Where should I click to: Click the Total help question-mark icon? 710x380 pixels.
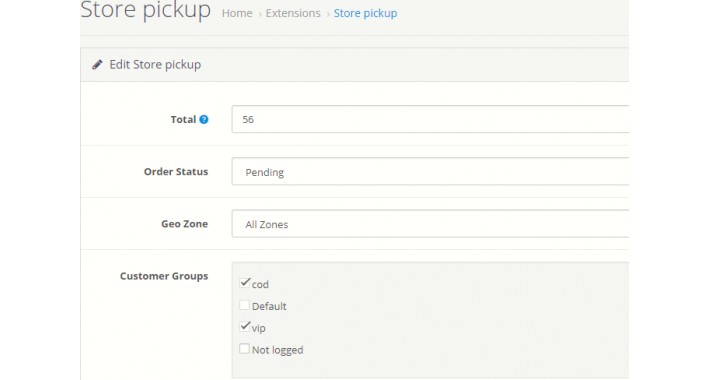[x=204, y=120]
